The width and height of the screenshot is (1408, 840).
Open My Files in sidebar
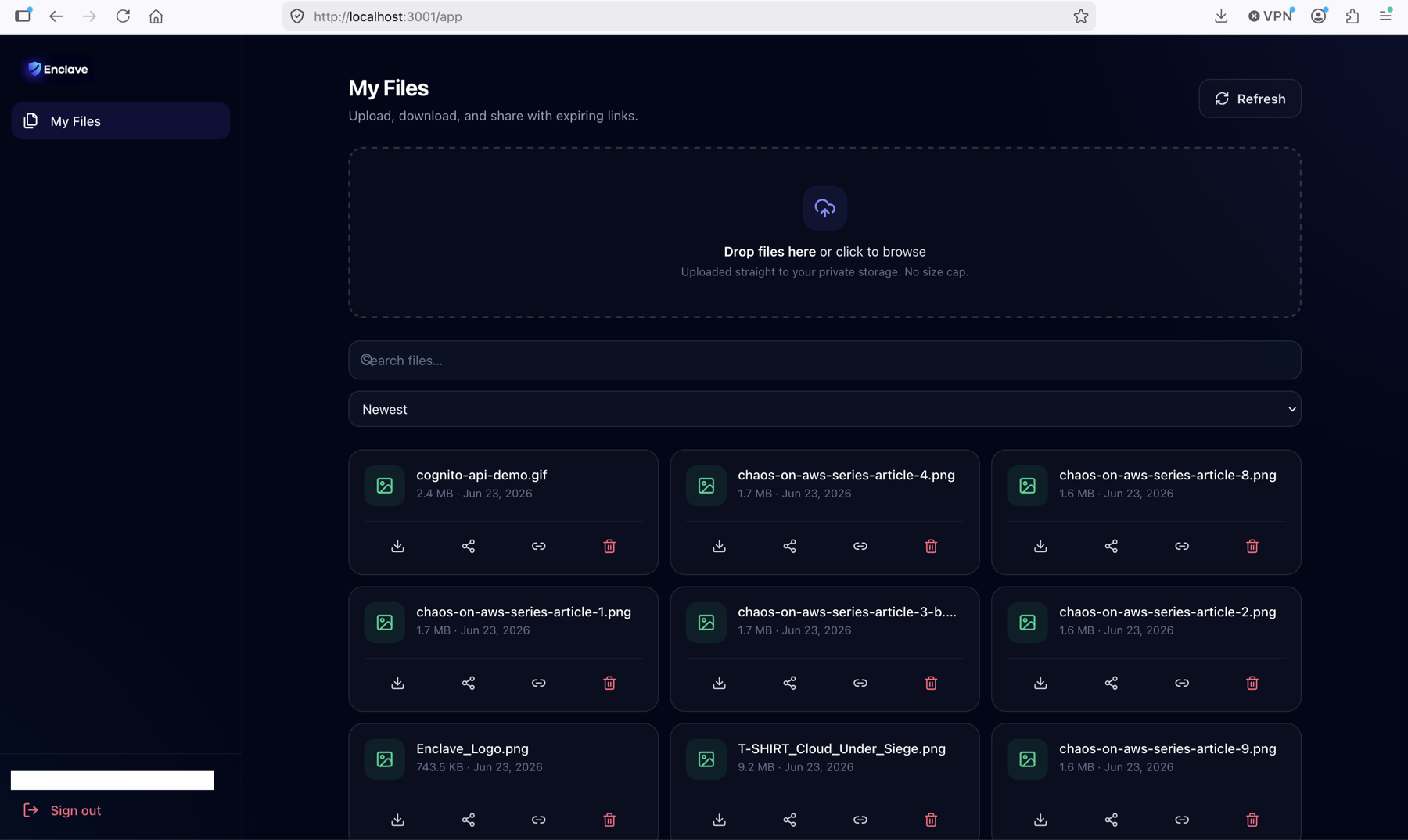(120, 121)
